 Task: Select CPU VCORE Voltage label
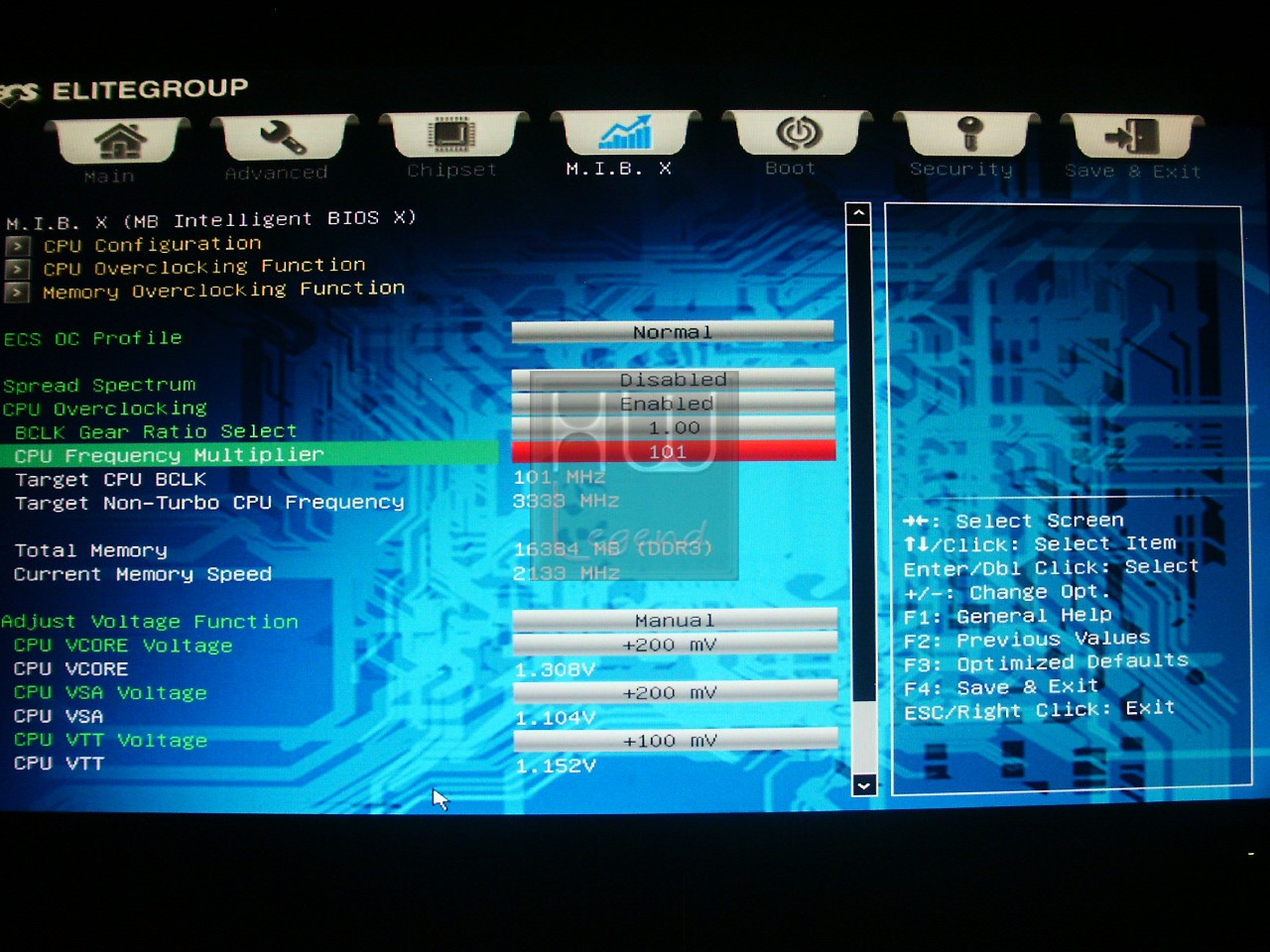(123, 646)
